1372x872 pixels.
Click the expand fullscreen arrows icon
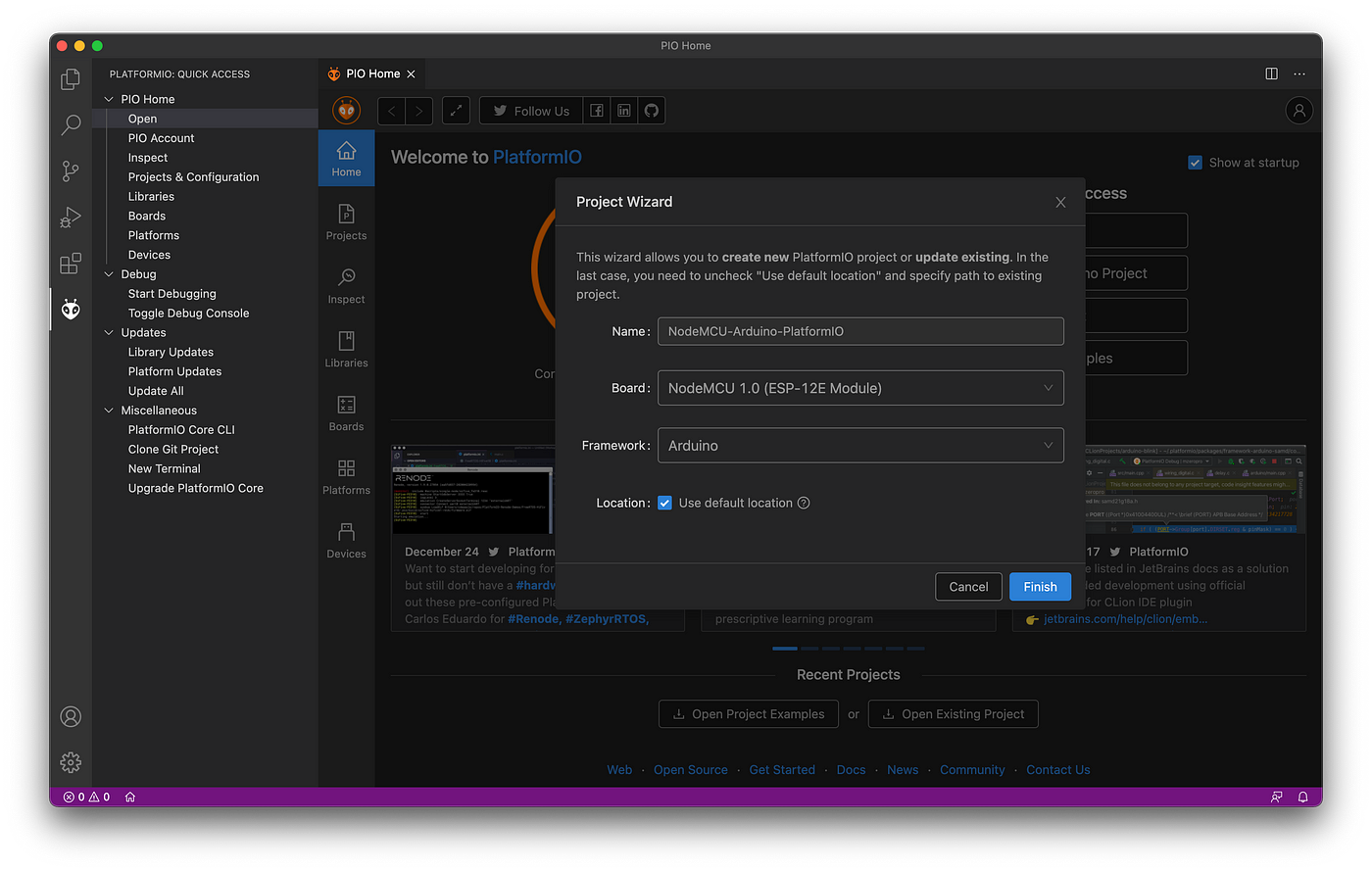pyautogui.click(x=456, y=111)
